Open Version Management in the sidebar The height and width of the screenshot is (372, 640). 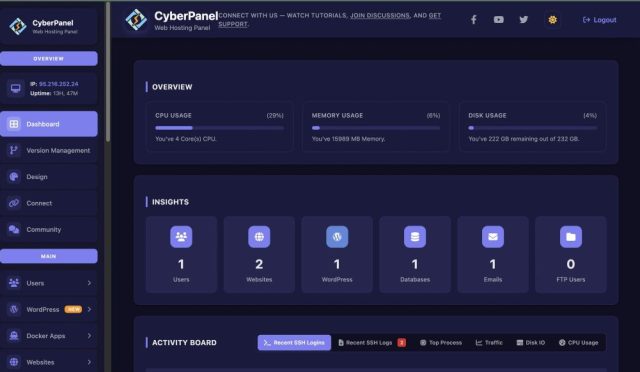pos(49,150)
